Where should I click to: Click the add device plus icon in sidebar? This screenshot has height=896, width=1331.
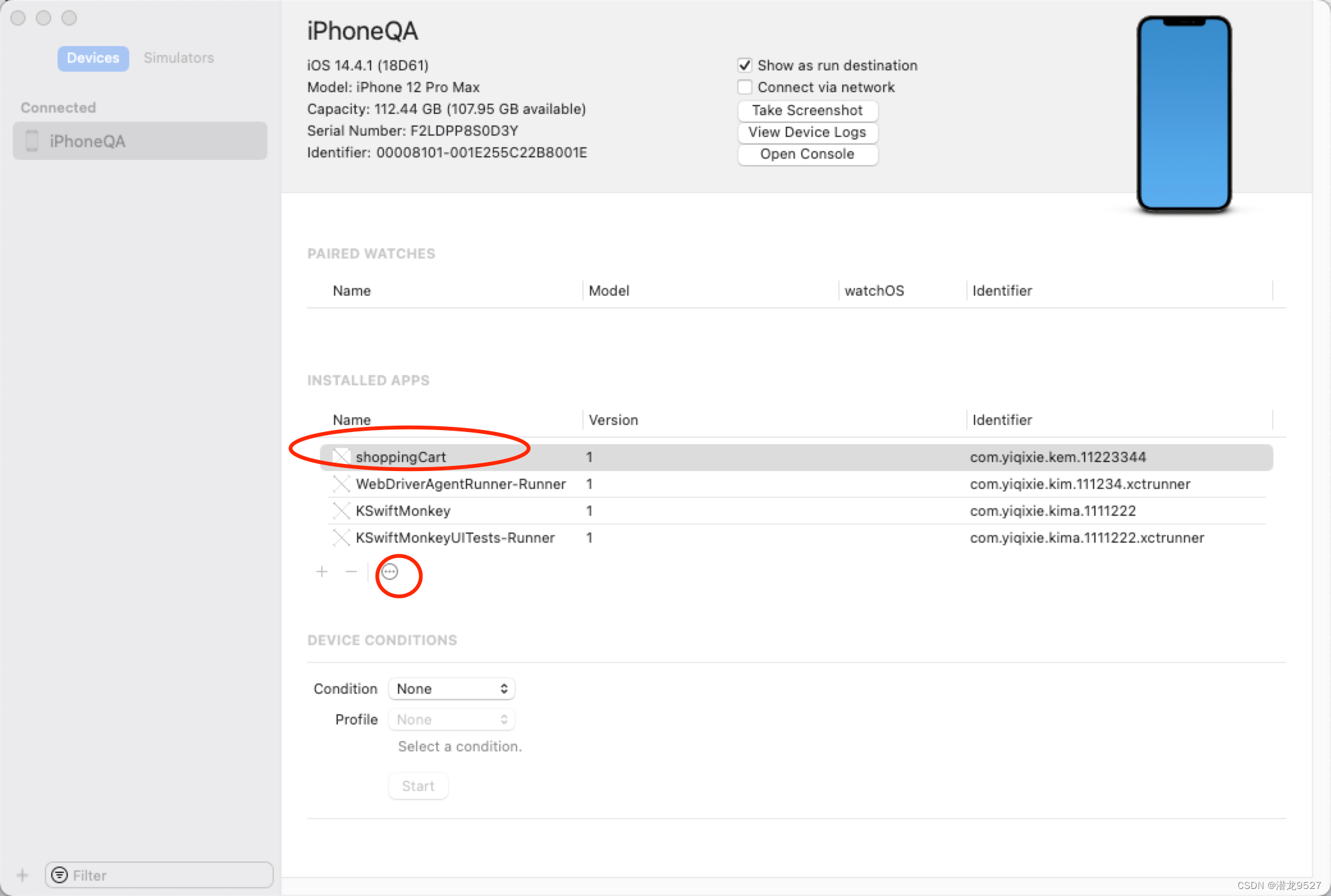click(22, 875)
